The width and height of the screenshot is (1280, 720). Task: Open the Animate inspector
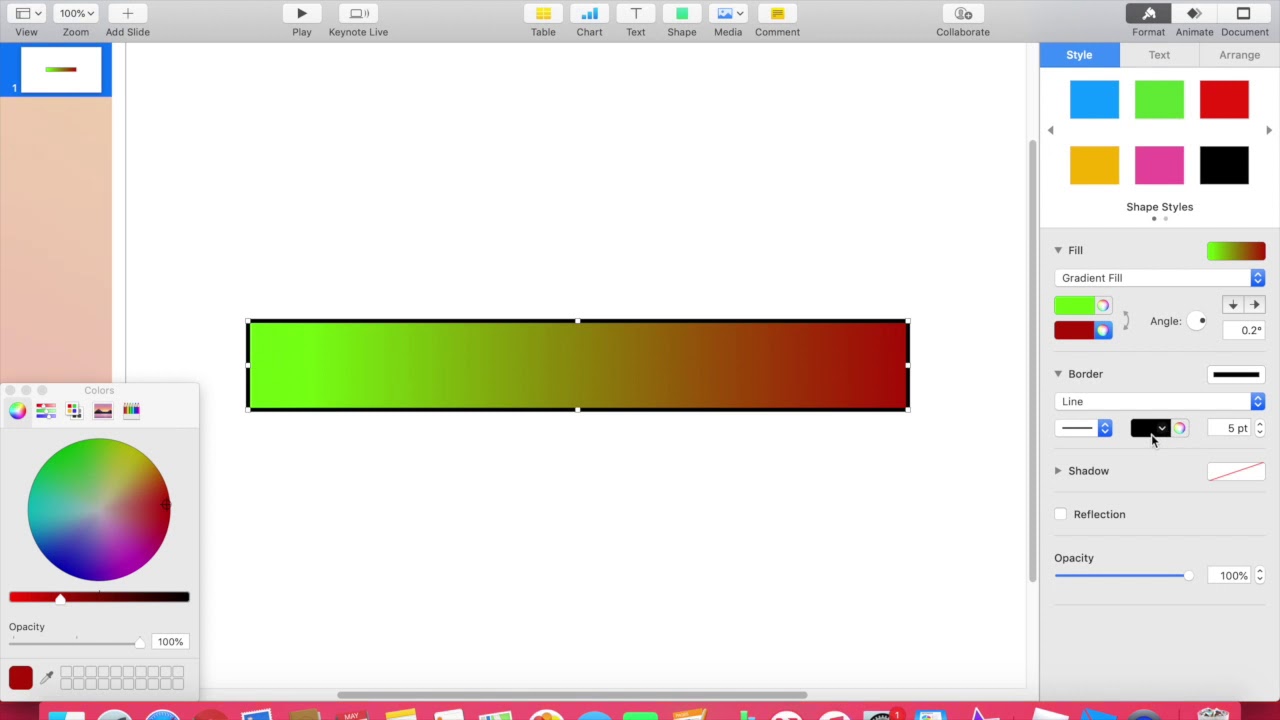(x=1194, y=13)
